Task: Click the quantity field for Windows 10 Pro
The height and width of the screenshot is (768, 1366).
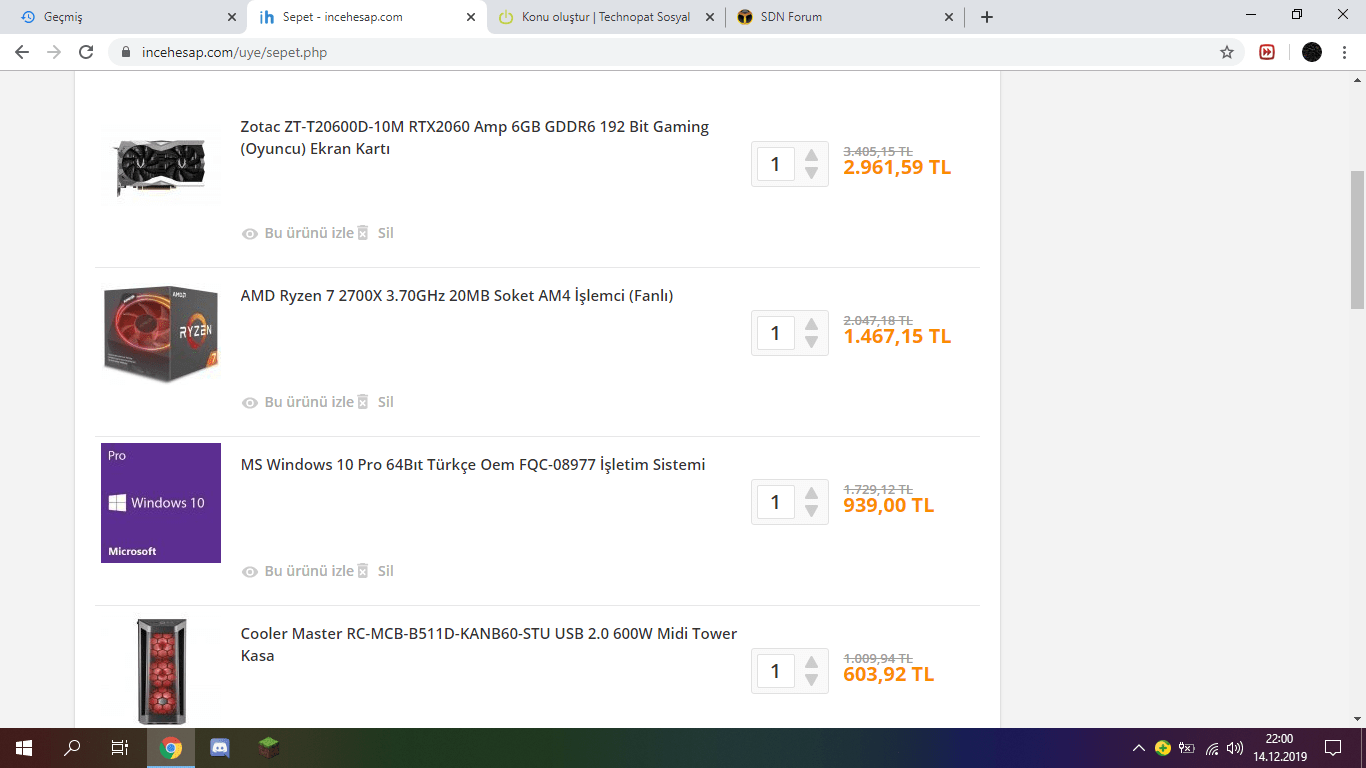Action: (x=776, y=502)
